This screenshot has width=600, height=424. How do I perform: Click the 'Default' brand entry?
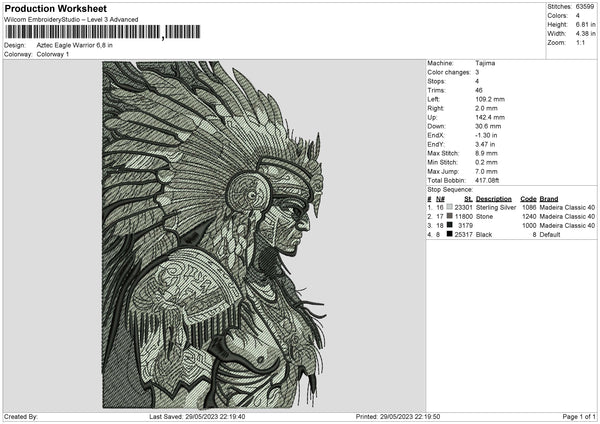[x=550, y=235]
